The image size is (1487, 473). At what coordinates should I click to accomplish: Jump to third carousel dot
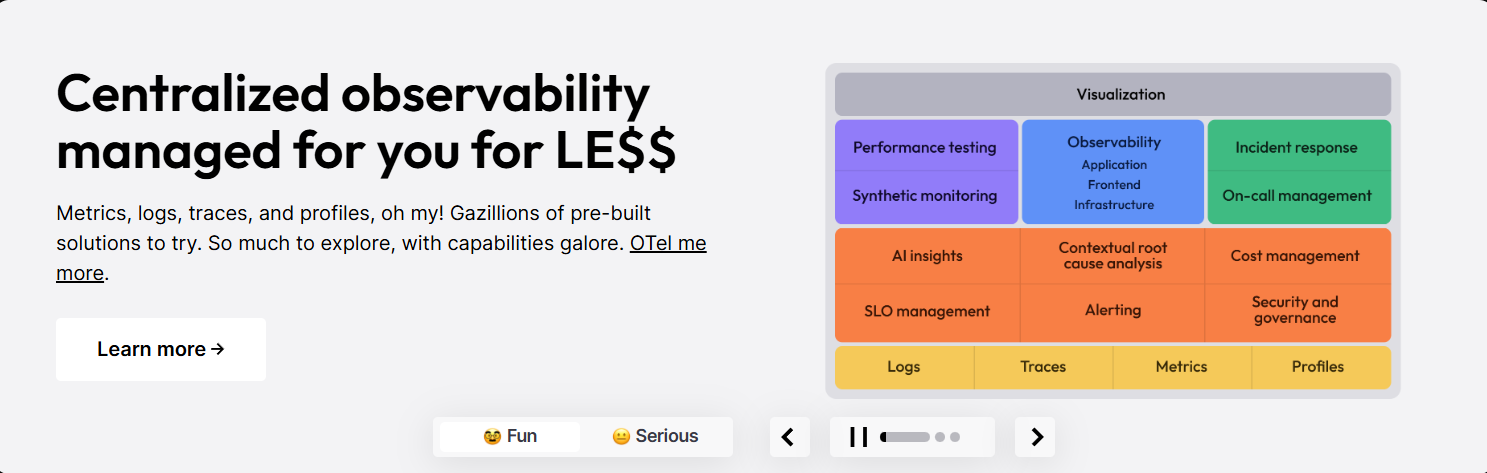955,437
